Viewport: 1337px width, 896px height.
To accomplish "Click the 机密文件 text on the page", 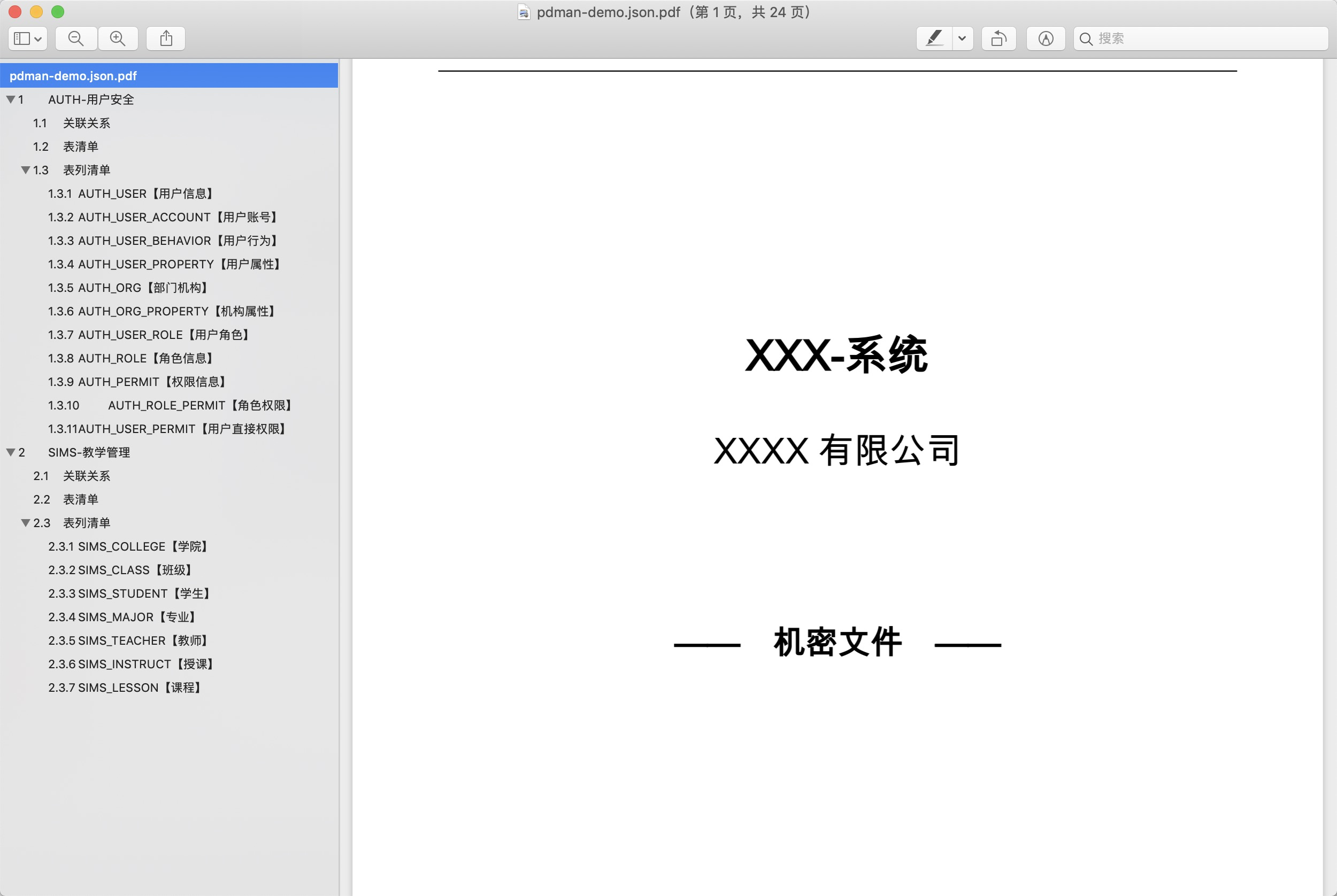I will pos(837,642).
